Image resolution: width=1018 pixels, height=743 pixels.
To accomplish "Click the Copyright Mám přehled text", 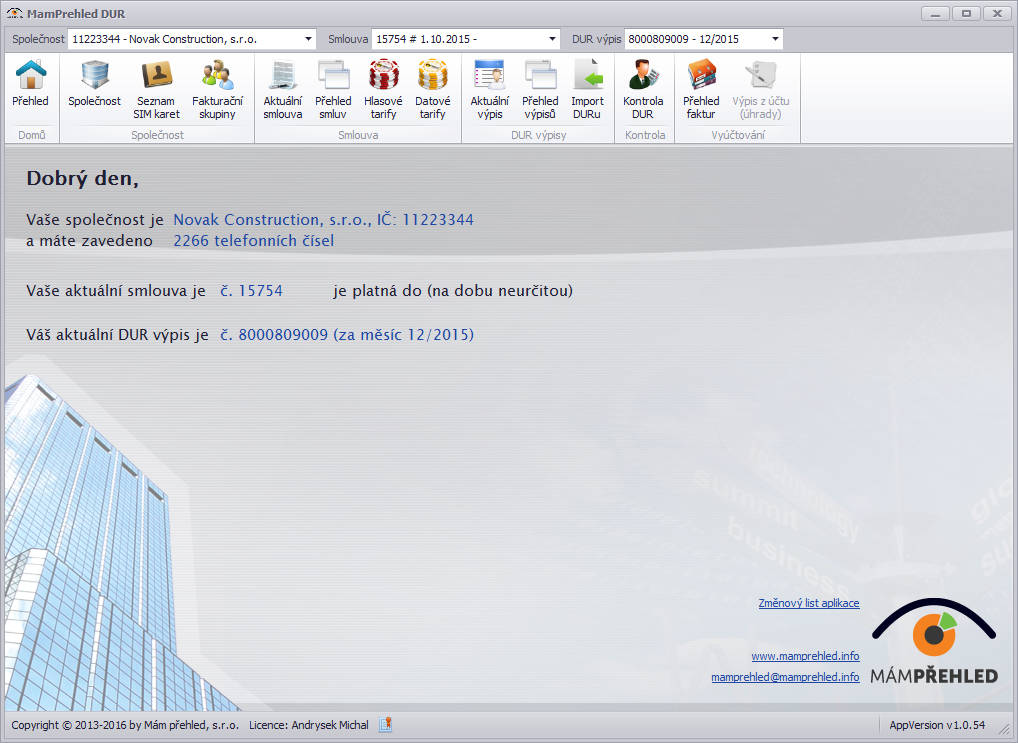I will 125,725.
